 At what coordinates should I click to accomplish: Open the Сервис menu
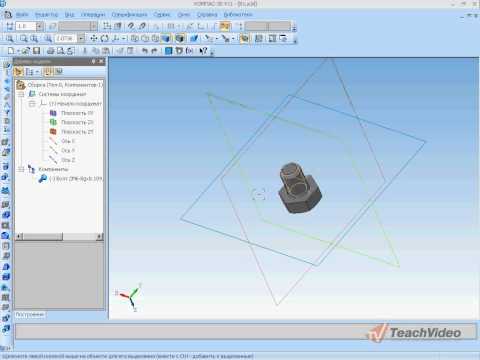(162, 15)
